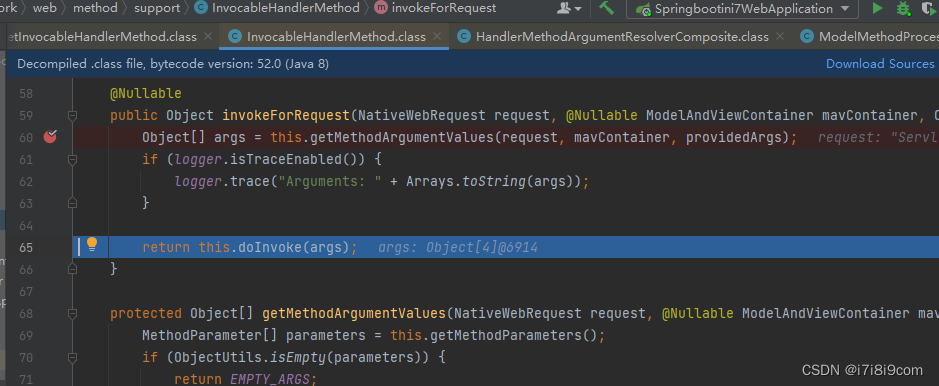The width and height of the screenshot is (939, 386).
Task: Click the doInvoke call on line 65
Action: [x=269, y=247]
